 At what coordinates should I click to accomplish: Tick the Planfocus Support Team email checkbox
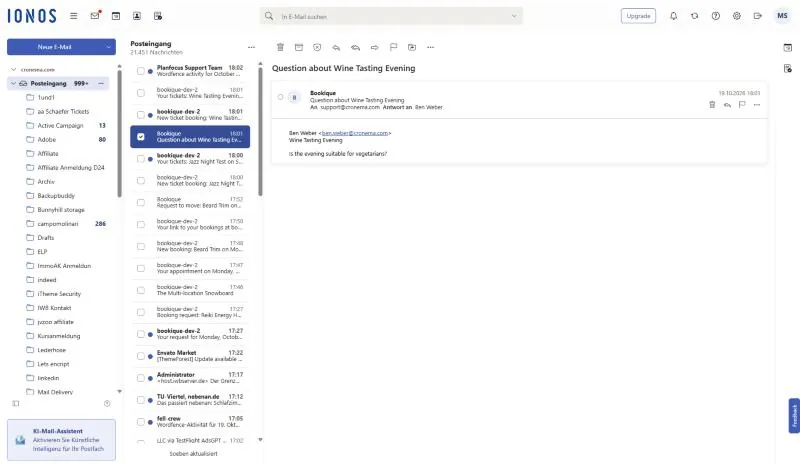coord(141,71)
